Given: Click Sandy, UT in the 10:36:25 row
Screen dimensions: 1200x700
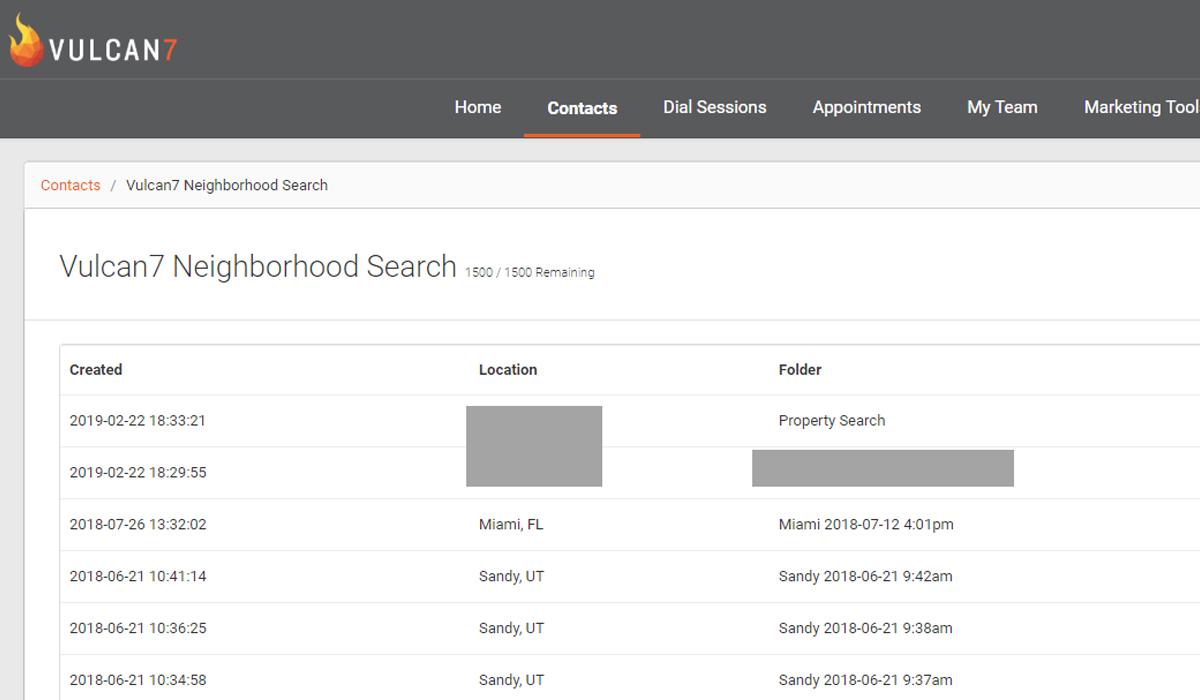Looking at the screenshot, I should tap(512, 629).
